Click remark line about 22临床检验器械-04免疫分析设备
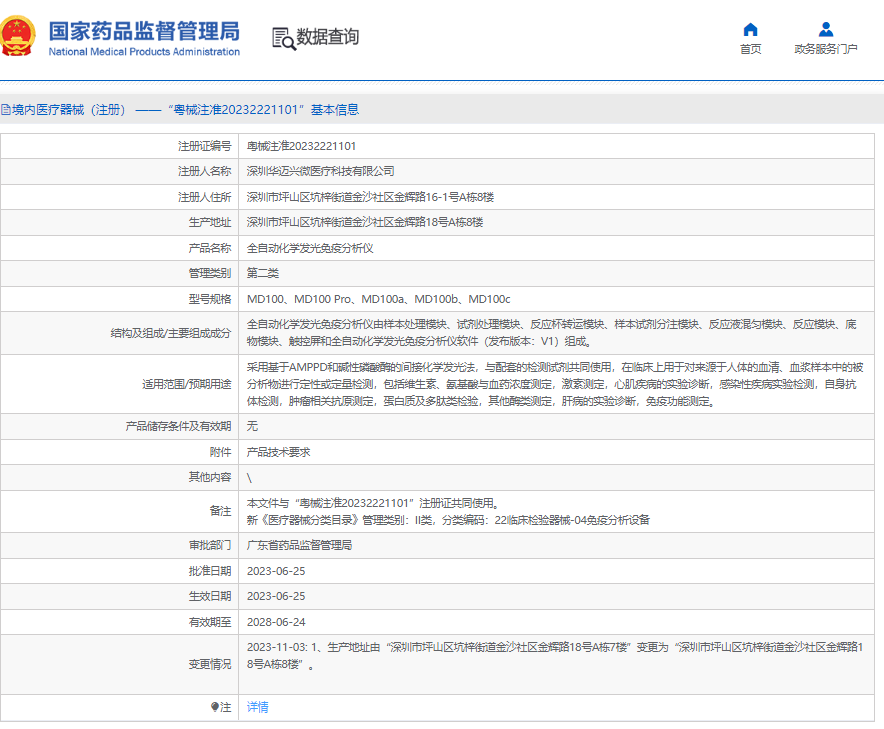Image resolution: width=884 pixels, height=729 pixels. tap(448, 520)
